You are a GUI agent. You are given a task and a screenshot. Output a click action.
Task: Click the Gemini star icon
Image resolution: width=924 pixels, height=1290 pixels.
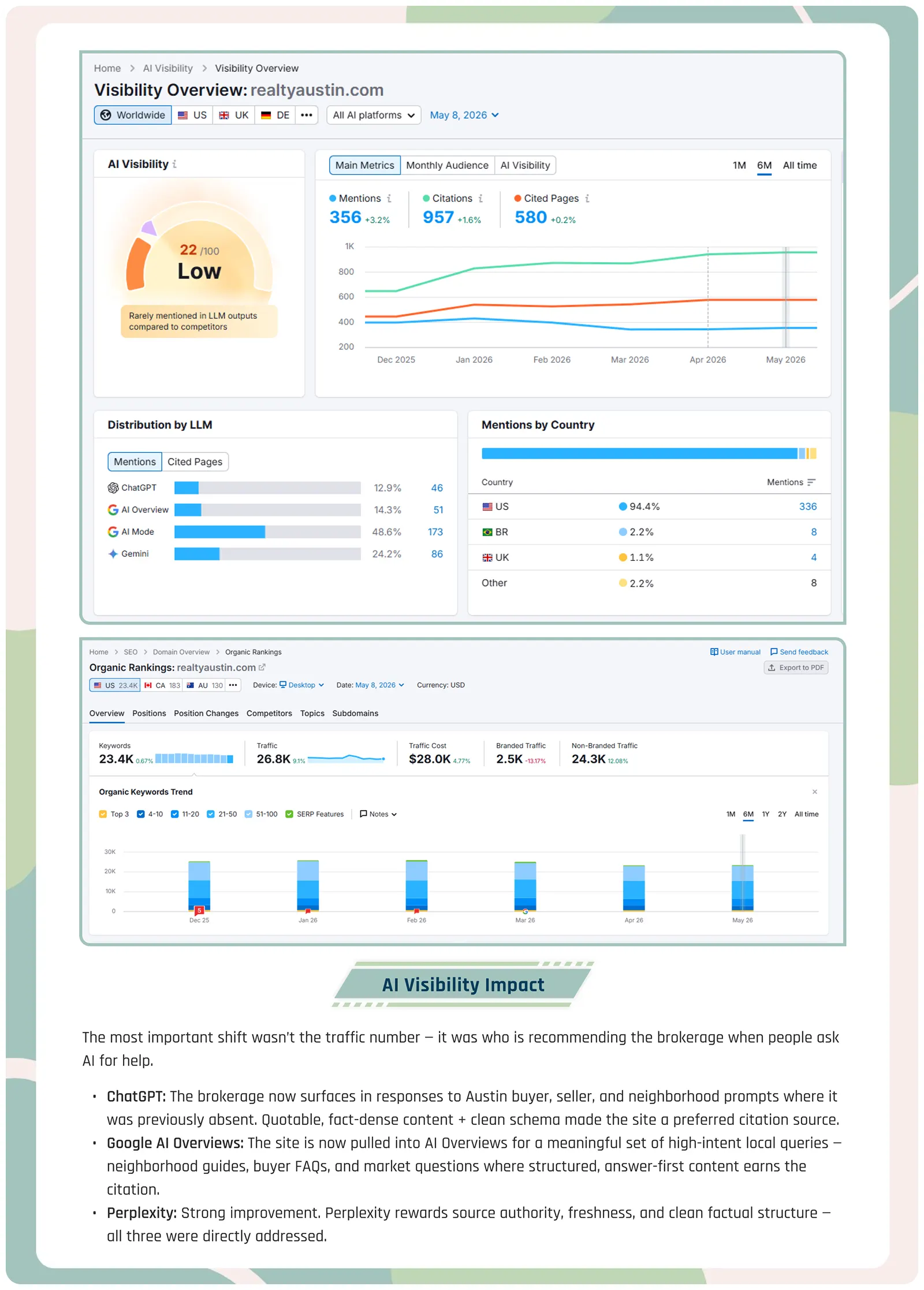pos(113,554)
